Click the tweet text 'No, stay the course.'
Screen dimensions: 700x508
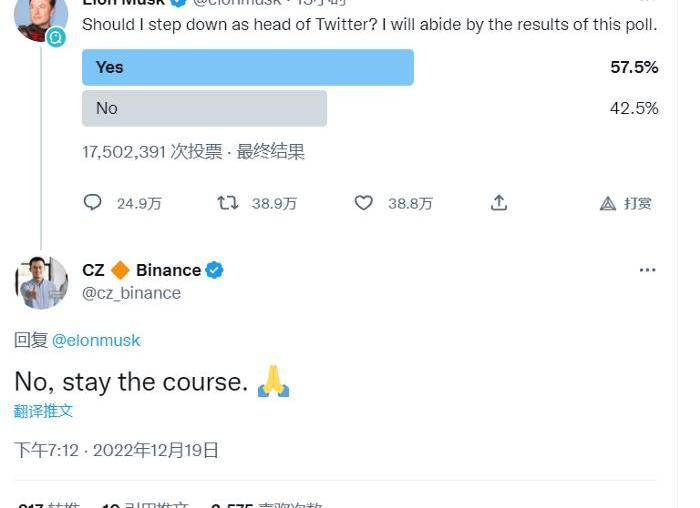pos(130,381)
